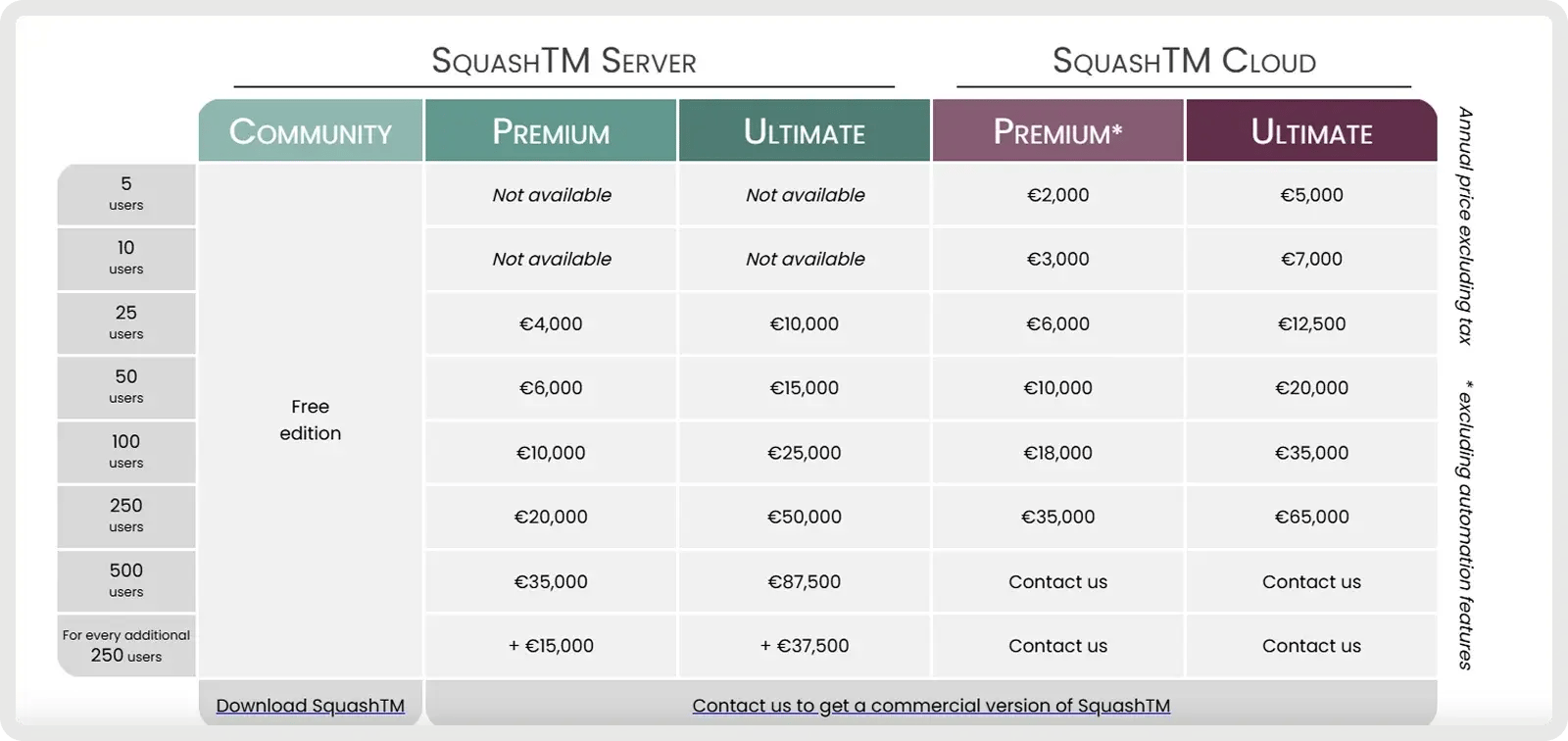Select the 500 users row label
Screen dimensions: 1568x741
[126, 580]
